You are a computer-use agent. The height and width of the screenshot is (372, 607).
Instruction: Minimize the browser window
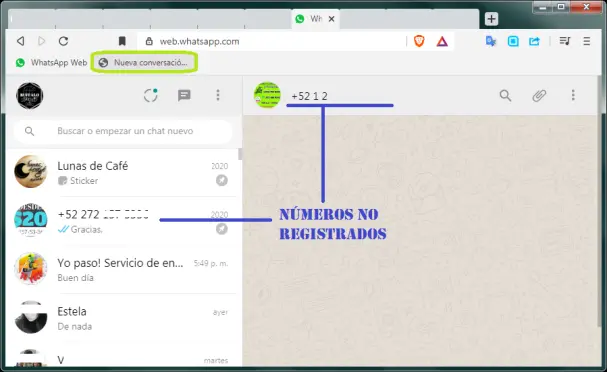[542, 7]
